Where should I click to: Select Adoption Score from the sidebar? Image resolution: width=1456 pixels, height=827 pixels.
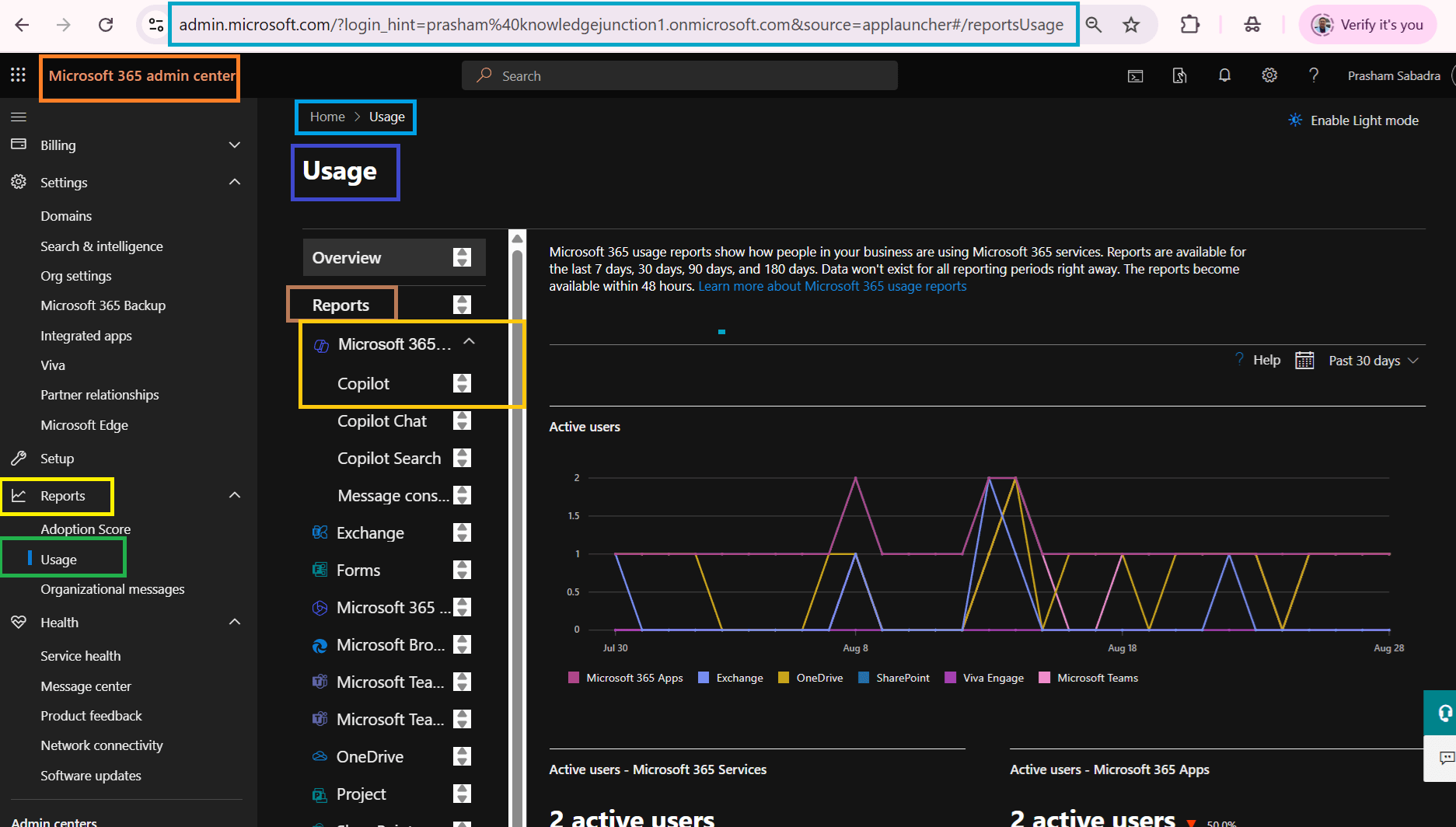(x=86, y=529)
